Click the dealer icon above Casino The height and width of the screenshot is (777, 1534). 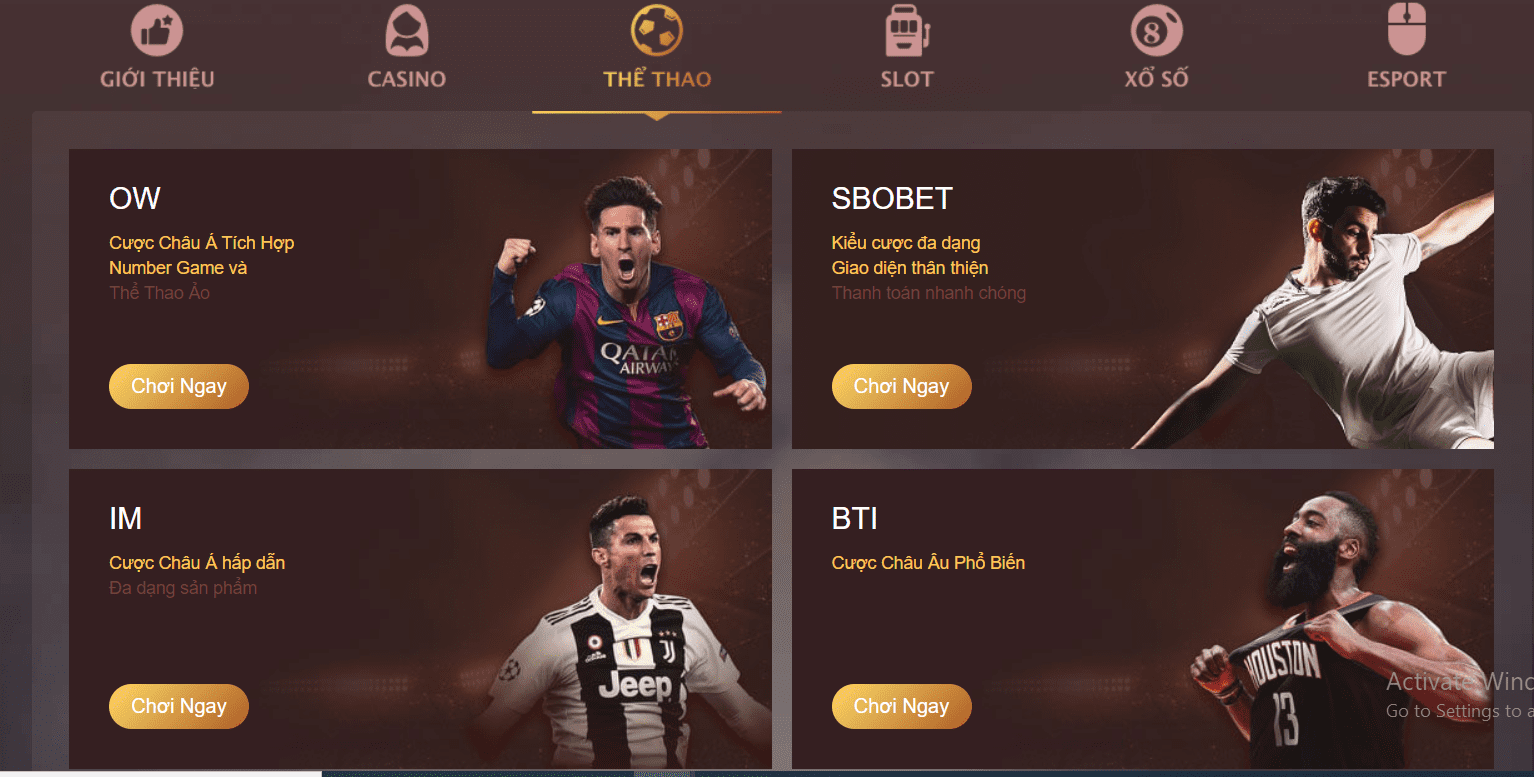(407, 31)
